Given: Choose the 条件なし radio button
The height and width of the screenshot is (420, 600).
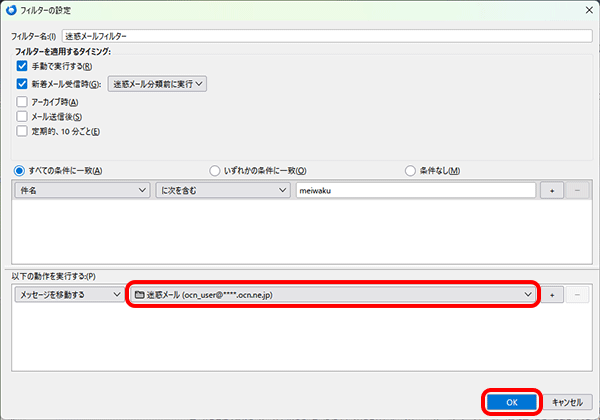Looking at the screenshot, I should click(x=410, y=170).
